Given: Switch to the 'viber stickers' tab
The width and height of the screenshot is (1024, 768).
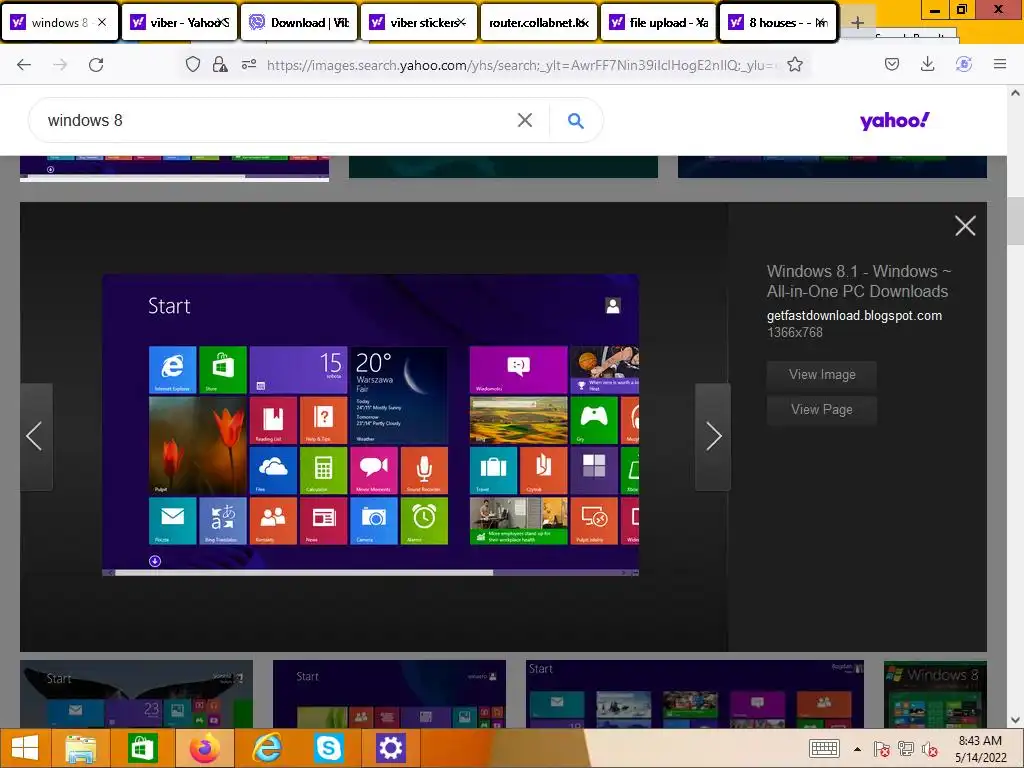Looking at the screenshot, I should point(419,23).
